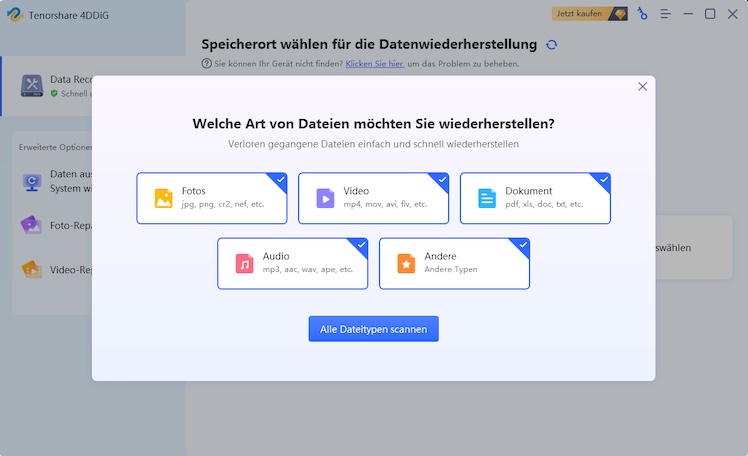Open the hamburger menu in title bar
This screenshot has width=748, height=456.
[x=665, y=14]
